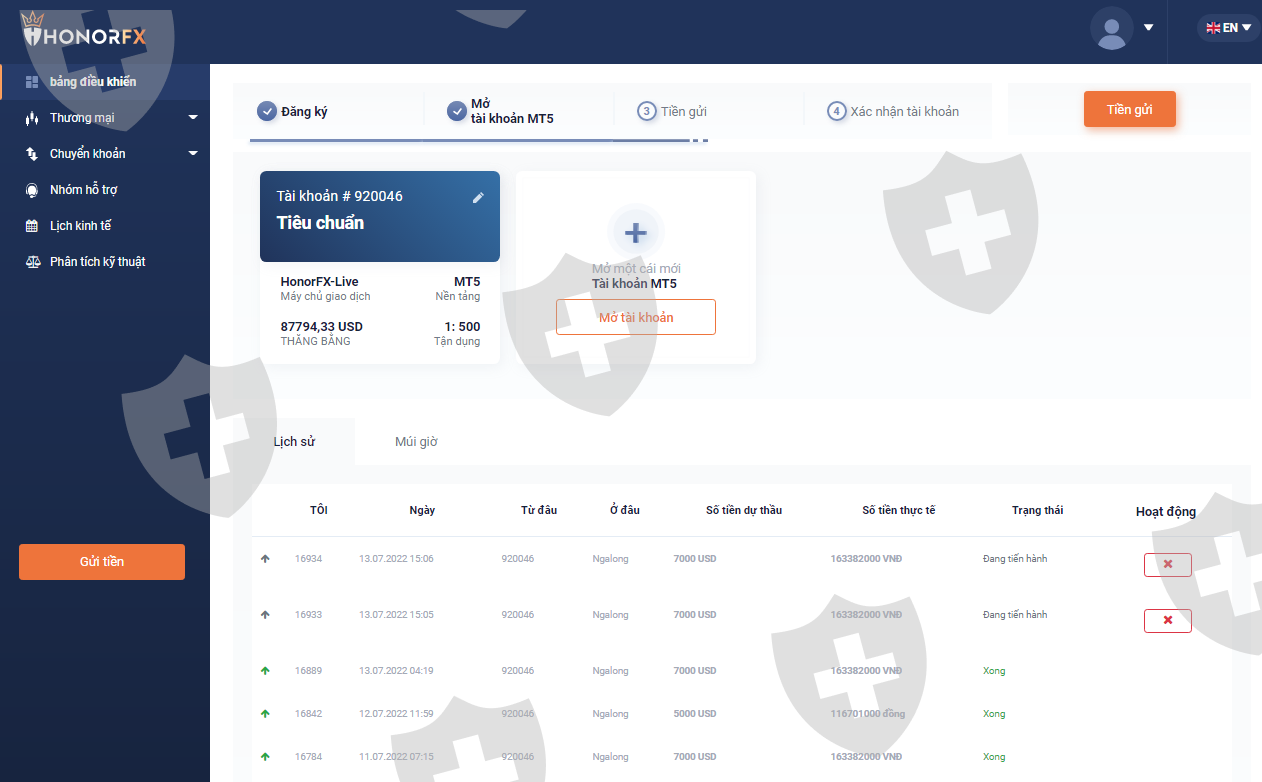Click the Nhóm hỗ trợ headset icon
The height and width of the screenshot is (782, 1262).
32,190
